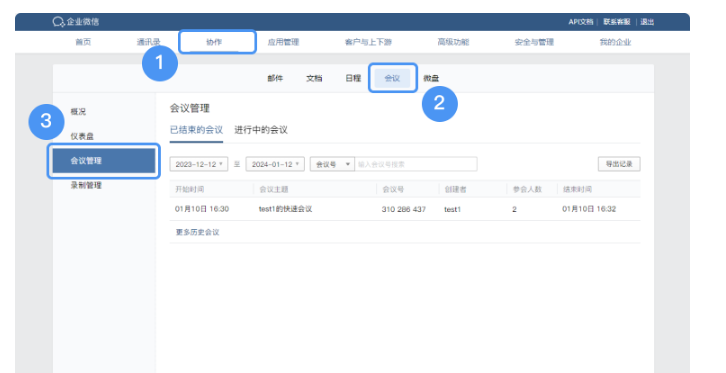This screenshot has width=726, height=373.
Task: Click the 开始时间 column header
Action: pos(189,189)
